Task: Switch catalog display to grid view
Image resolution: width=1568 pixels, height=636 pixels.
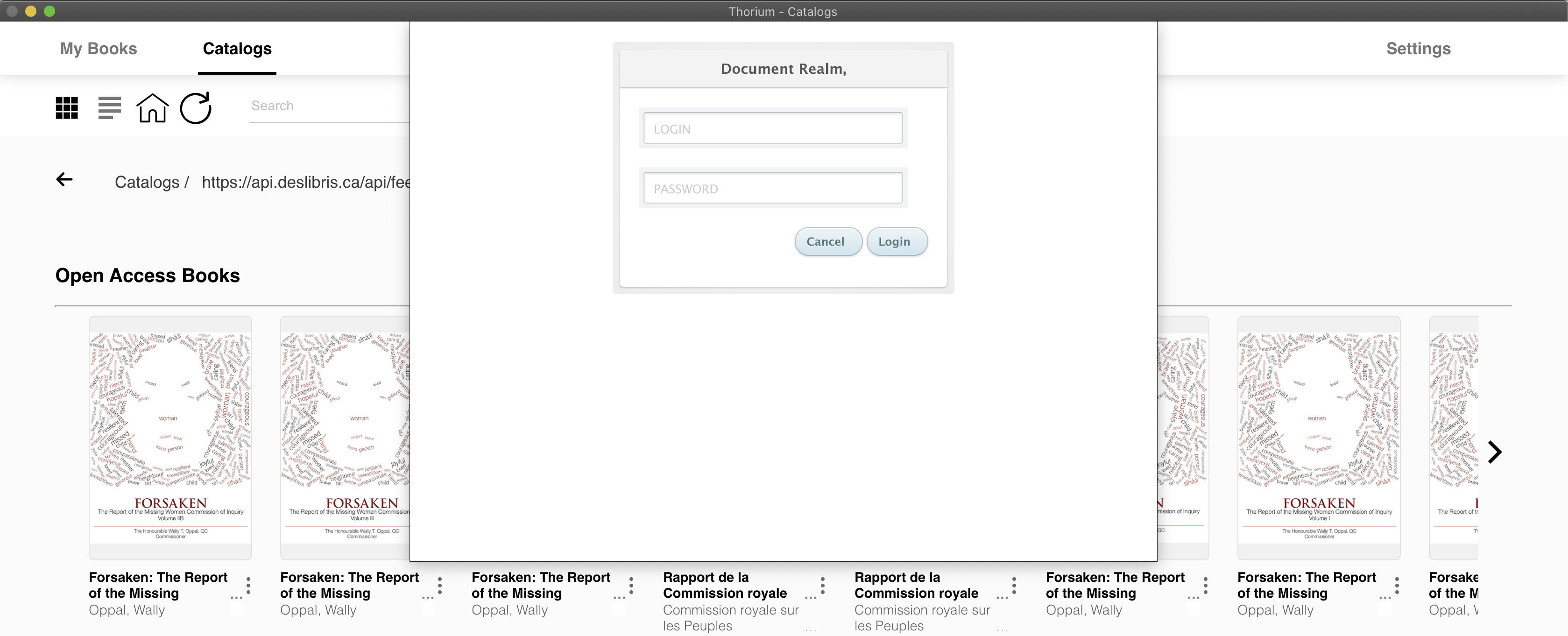Action: (66, 108)
